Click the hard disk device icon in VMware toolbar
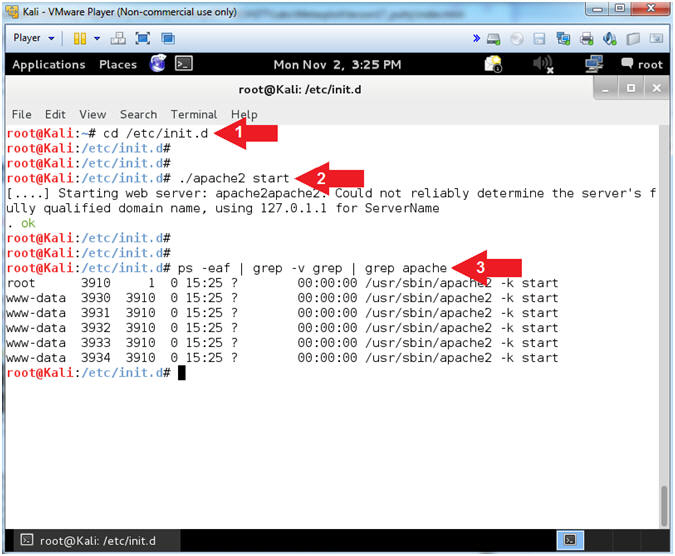 click(493, 39)
